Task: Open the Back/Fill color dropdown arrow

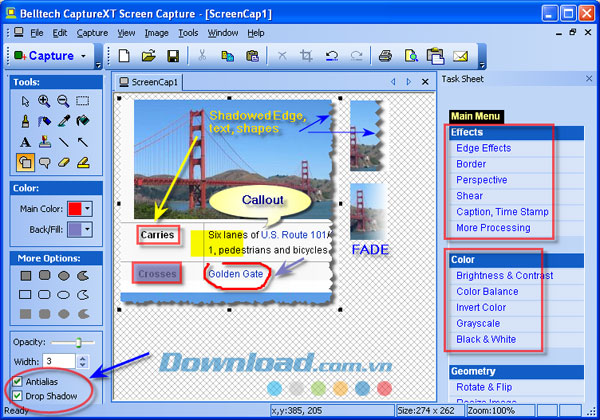Action: (87, 229)
